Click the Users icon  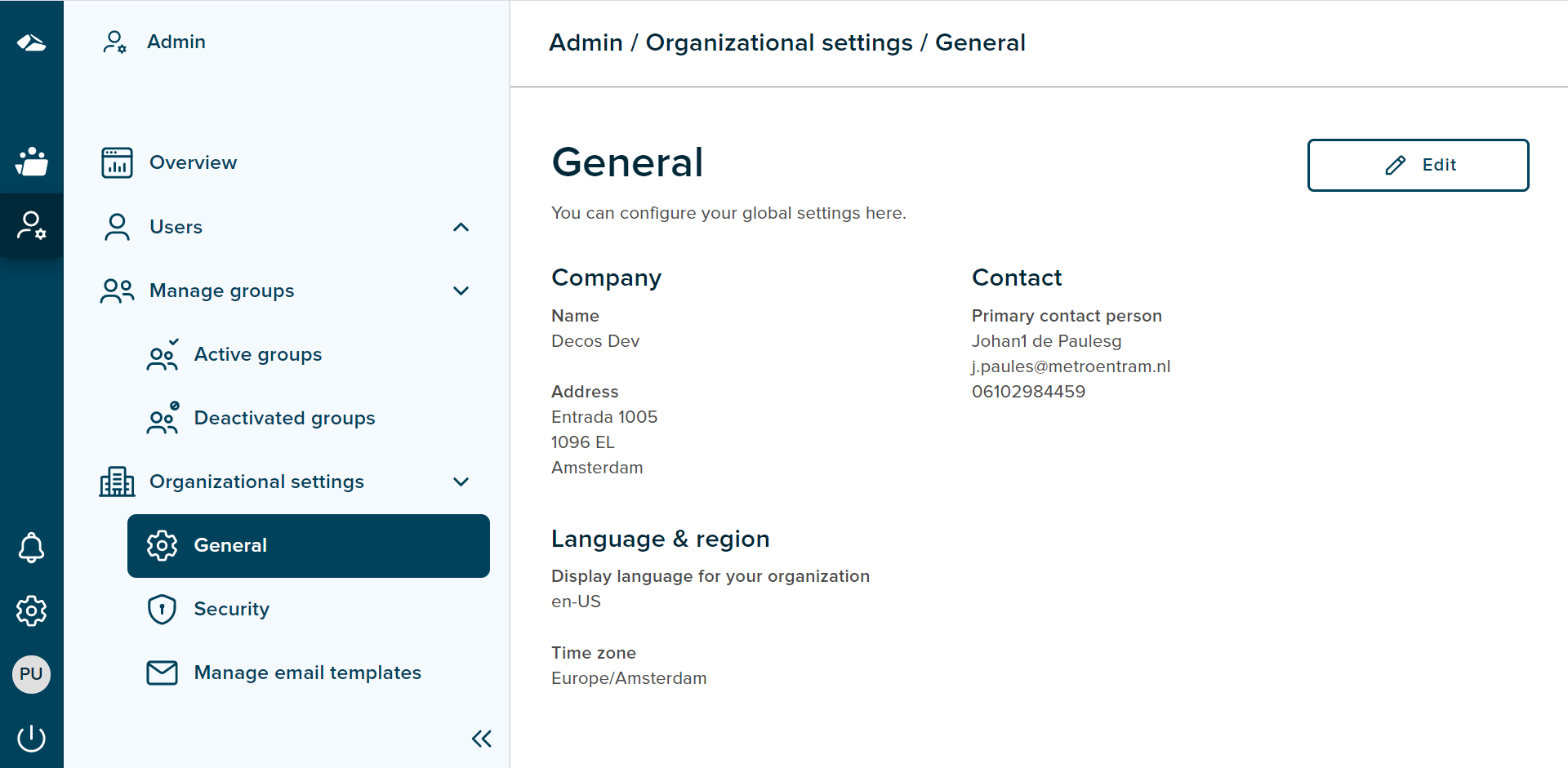115,227
